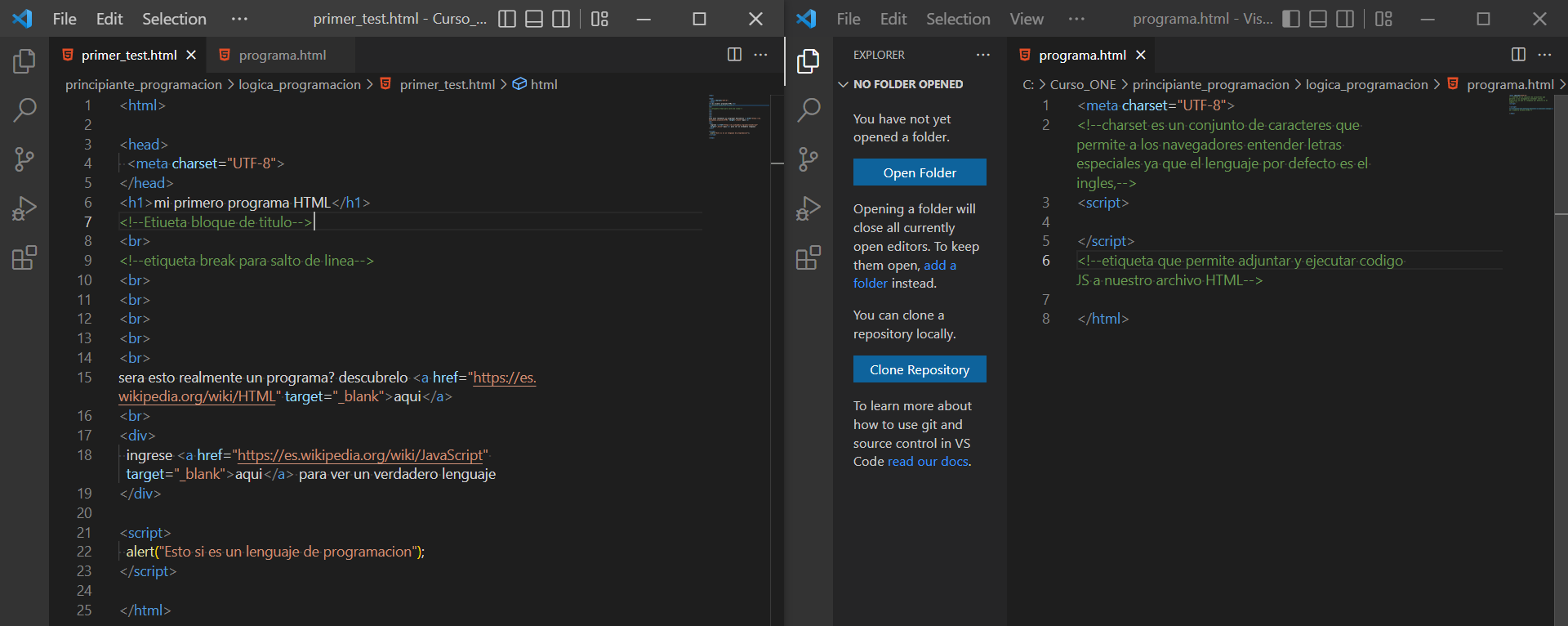The width and height of the screenshot is (1568, 626).
Task: Expand breadcrumb chevron after programa.html in right window
Action: click(1562, 84)
